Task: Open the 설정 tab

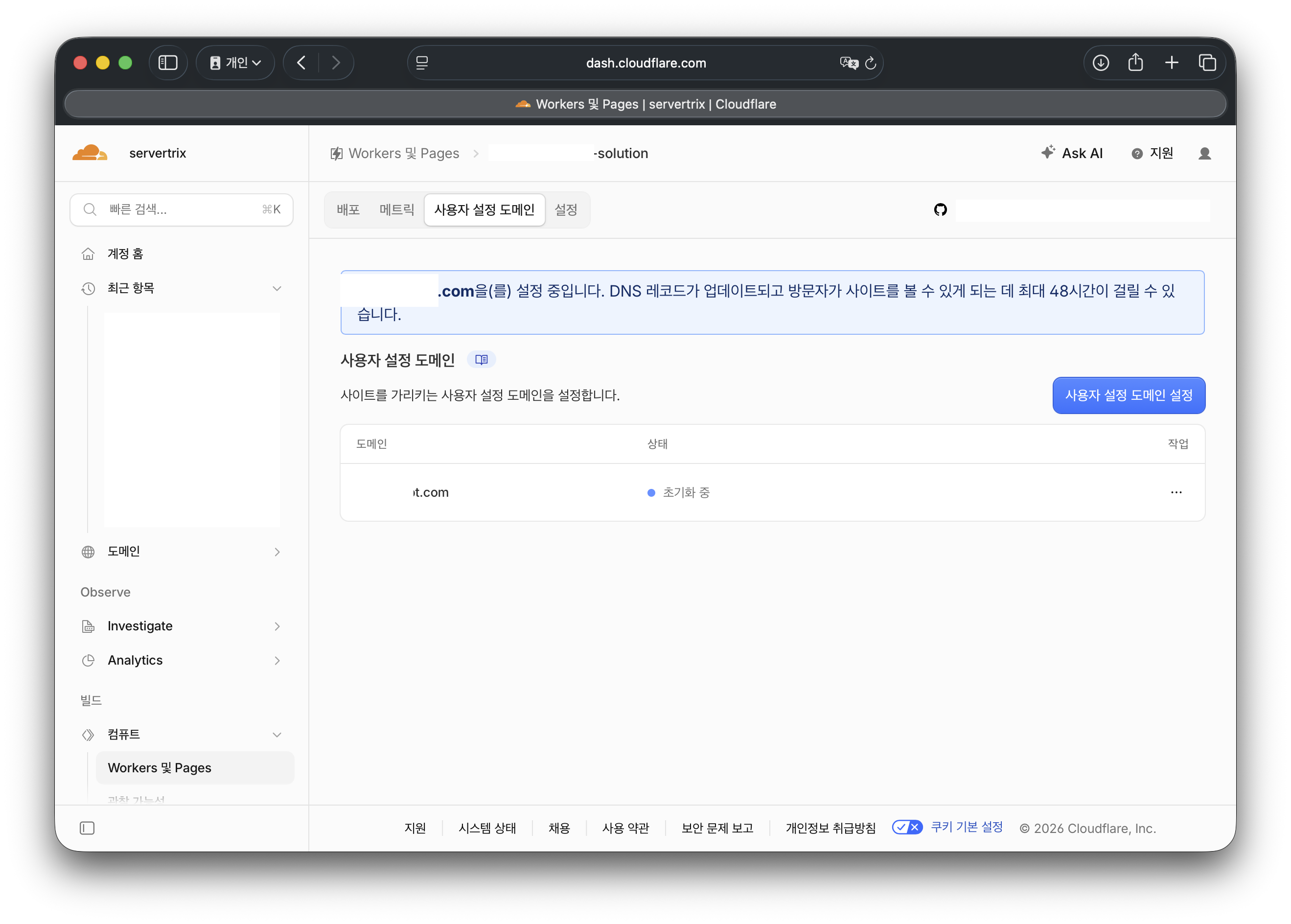Action: (x=566, y=210)
